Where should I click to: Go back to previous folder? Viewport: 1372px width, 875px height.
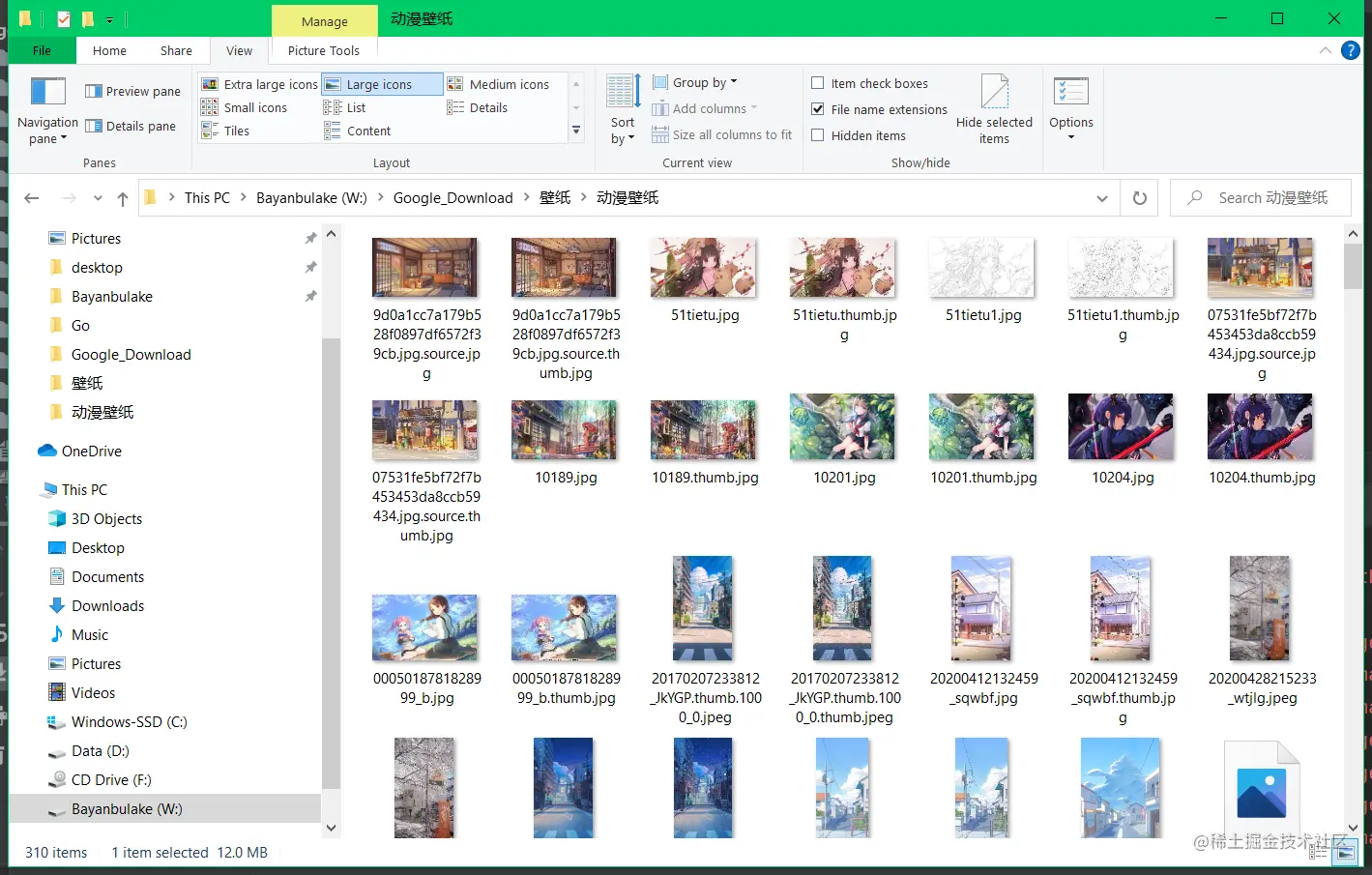click(32, 198)
